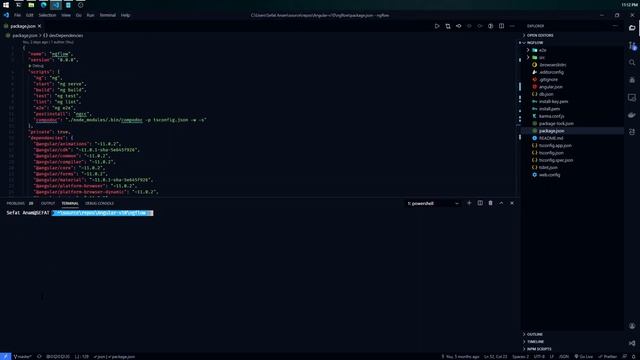Click the open changes icon in editor toolbar
This screenshot has height=360, width=640.
458,26
